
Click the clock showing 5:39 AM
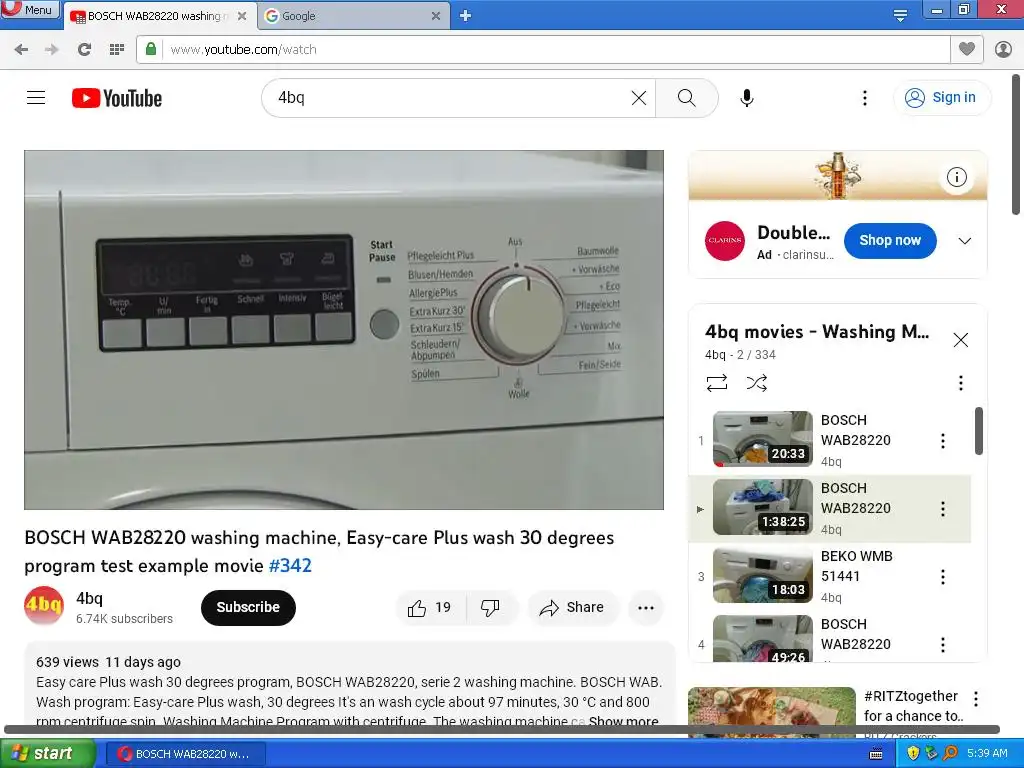pos(987,754)
